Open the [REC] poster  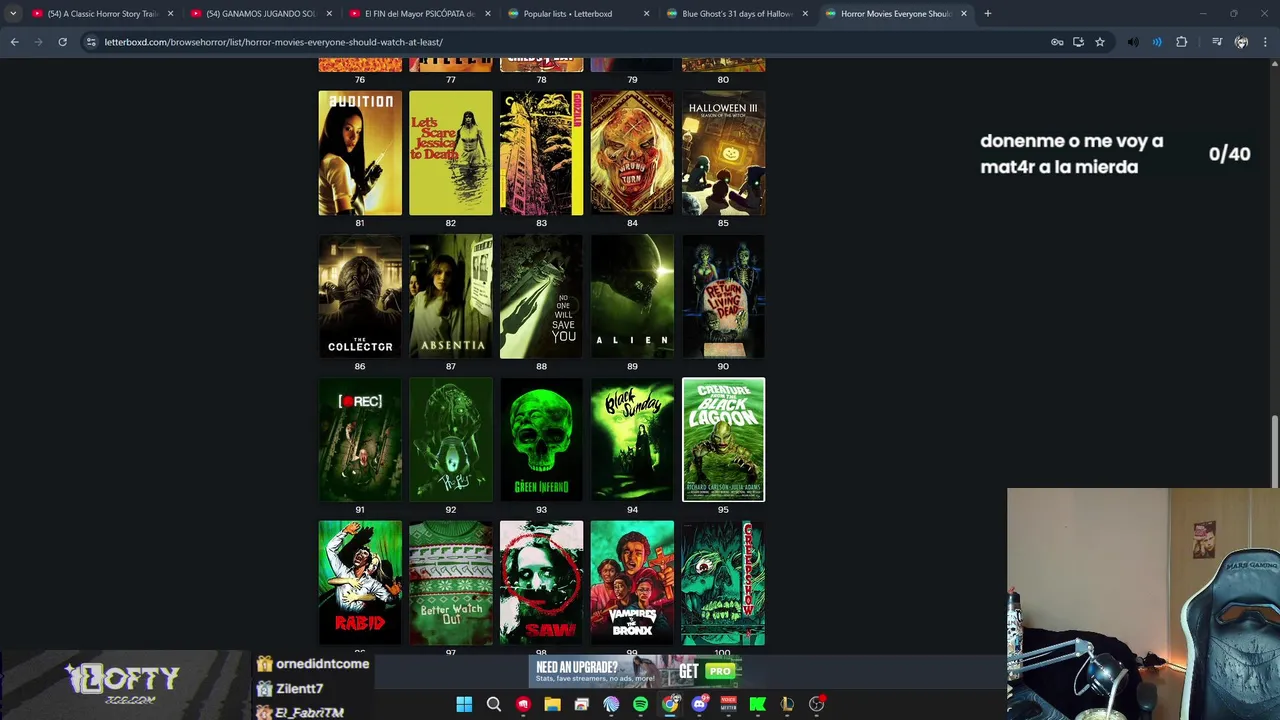point(360,439)
